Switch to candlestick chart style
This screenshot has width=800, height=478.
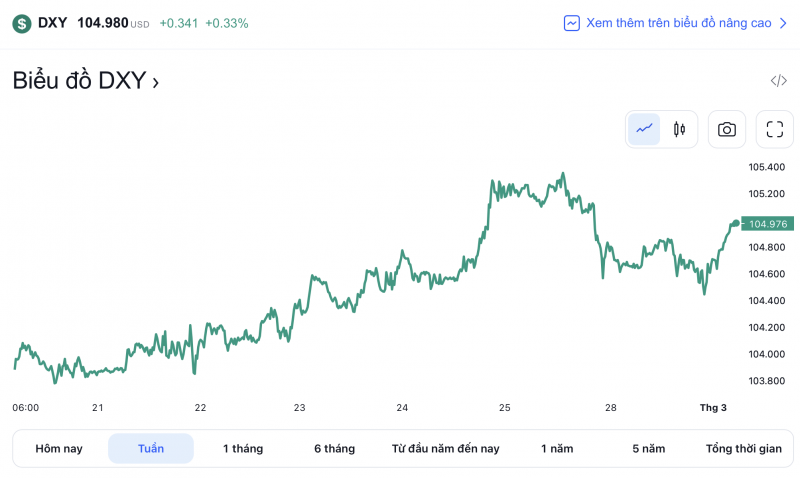click(x=679, y=129)
